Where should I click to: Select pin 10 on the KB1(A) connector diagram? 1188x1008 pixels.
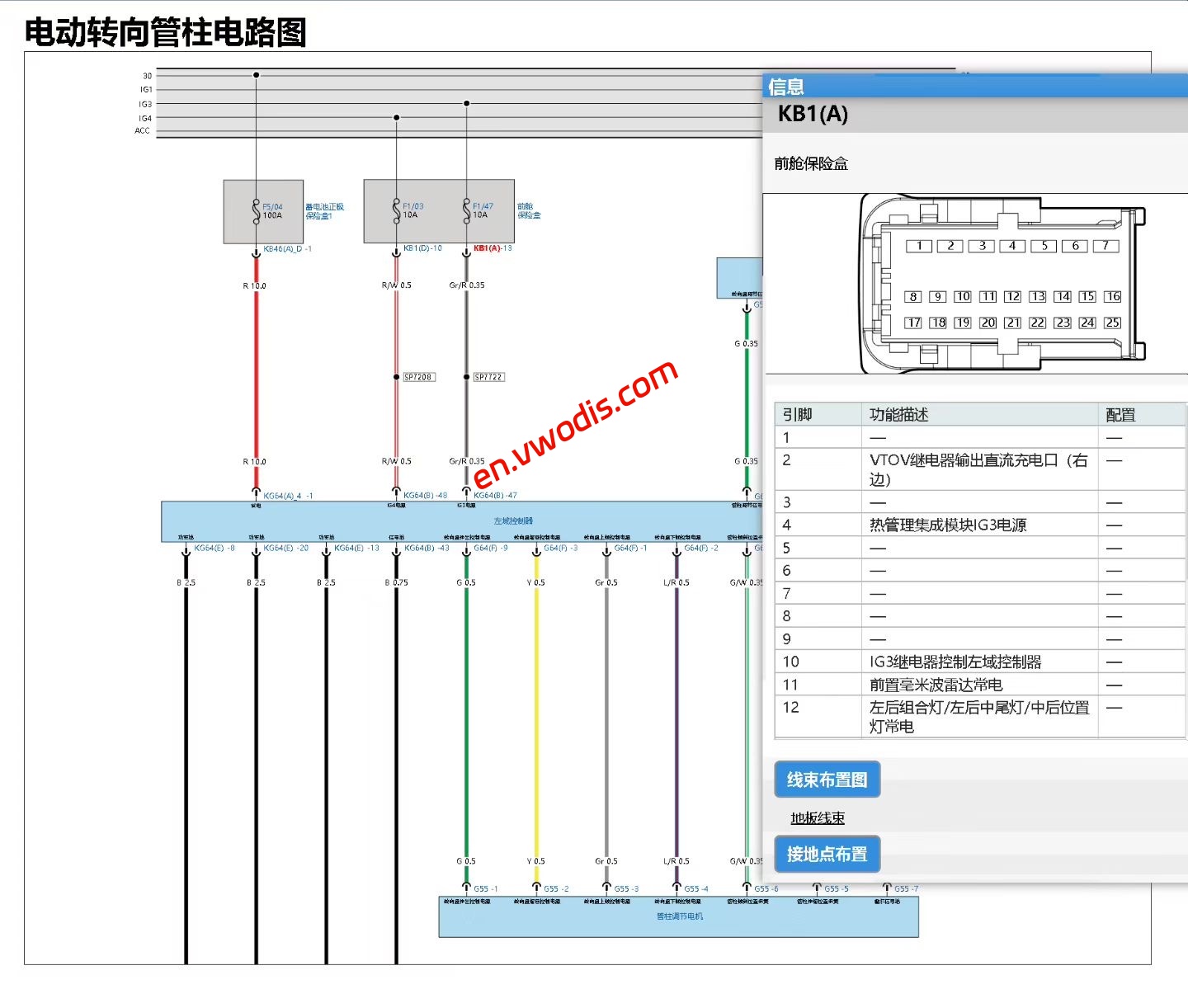point(962,296)
